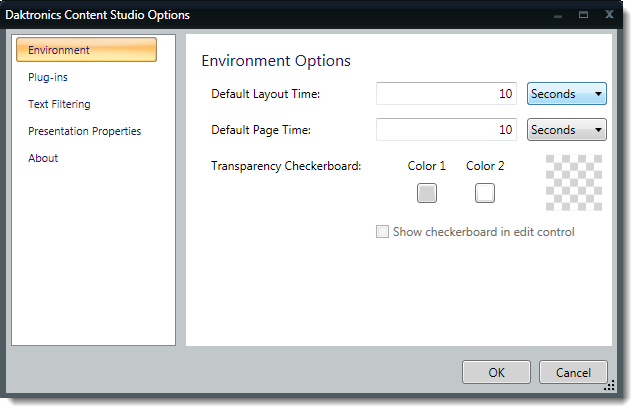
Task: Maximize the Options dialog window
Action: pos(583,16)
